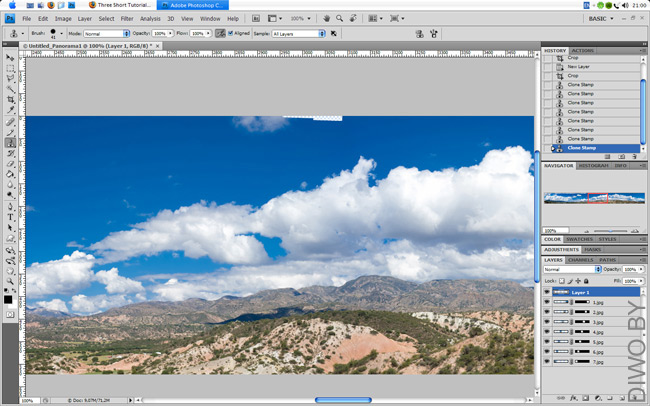Switch to the Actions panel tab
The height and width of the screenshot is (406, 650).
point(582,50)
